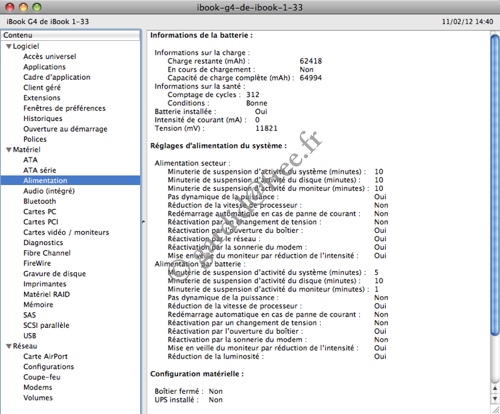Click the date 11/02/12 14:40

pyautogui.click(x=467, y=22)
